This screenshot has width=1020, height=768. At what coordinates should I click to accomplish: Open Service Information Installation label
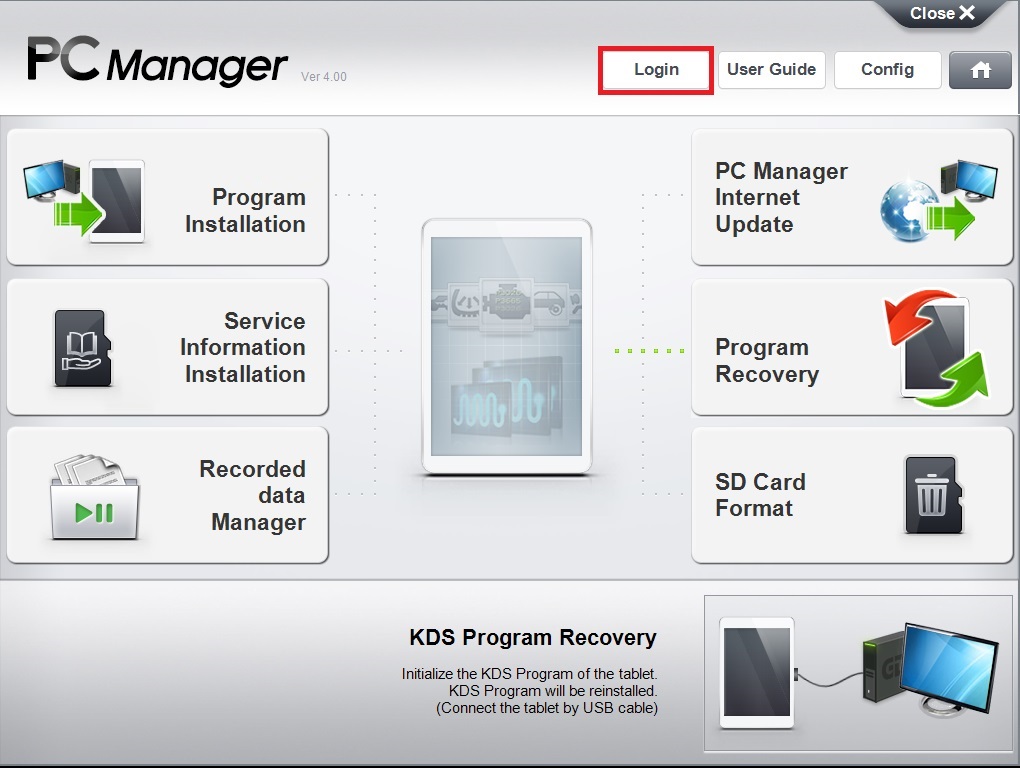243,347
